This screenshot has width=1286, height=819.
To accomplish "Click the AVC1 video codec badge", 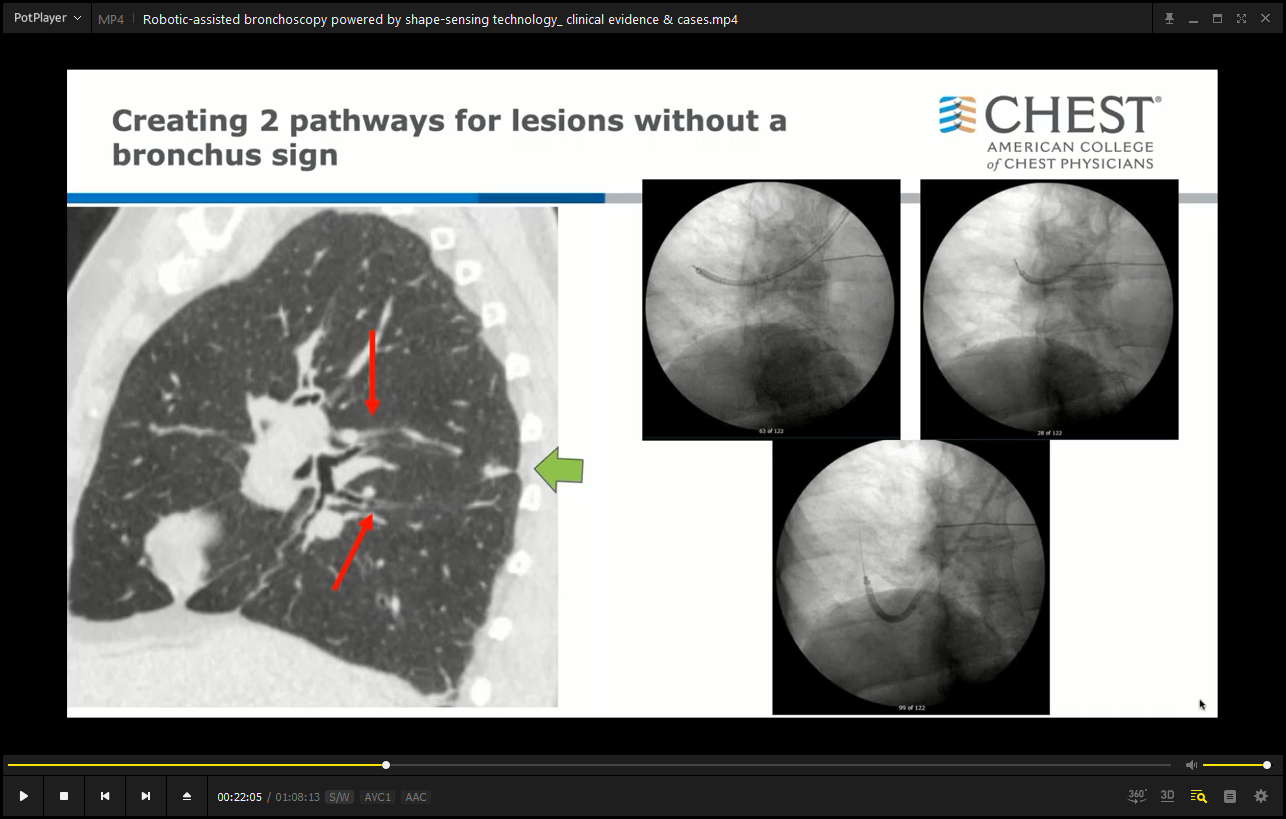I will 378,797.
